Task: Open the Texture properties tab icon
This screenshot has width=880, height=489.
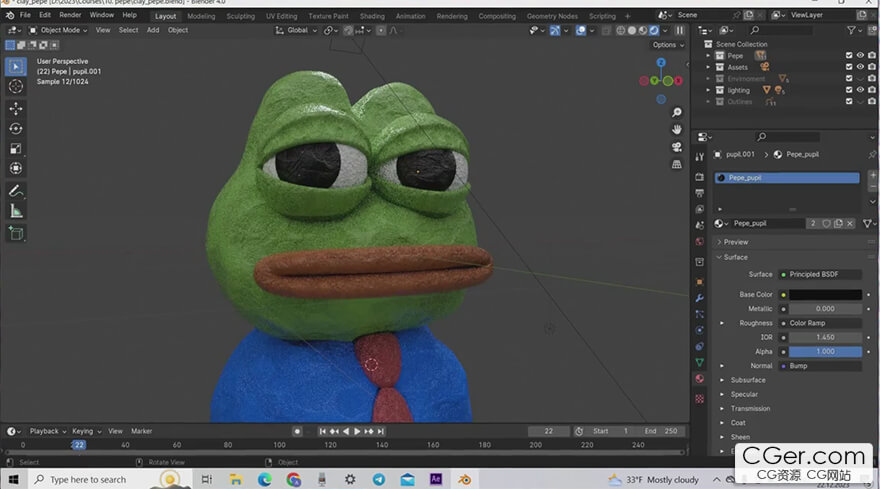Action: pyautogui.click(x=699, y=399)
